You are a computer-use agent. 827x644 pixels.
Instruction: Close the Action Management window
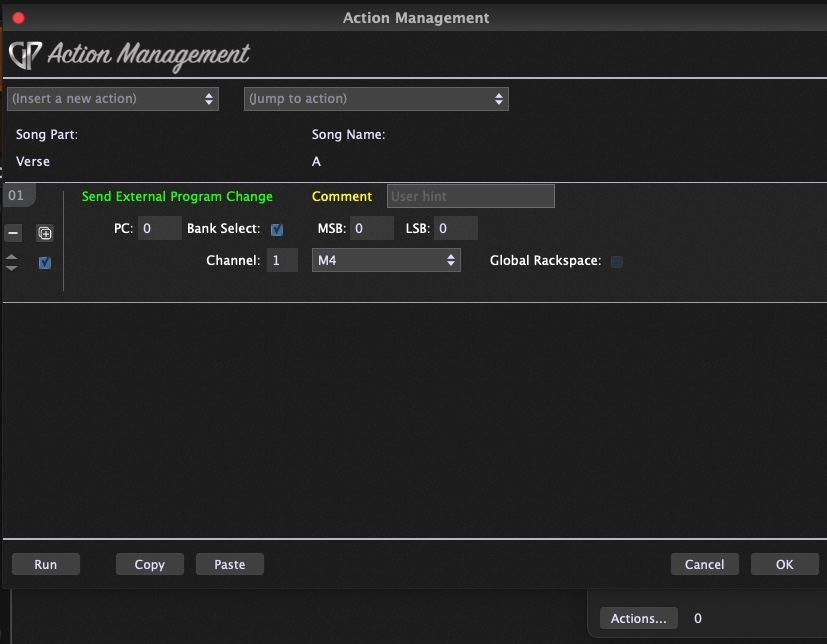18,18
